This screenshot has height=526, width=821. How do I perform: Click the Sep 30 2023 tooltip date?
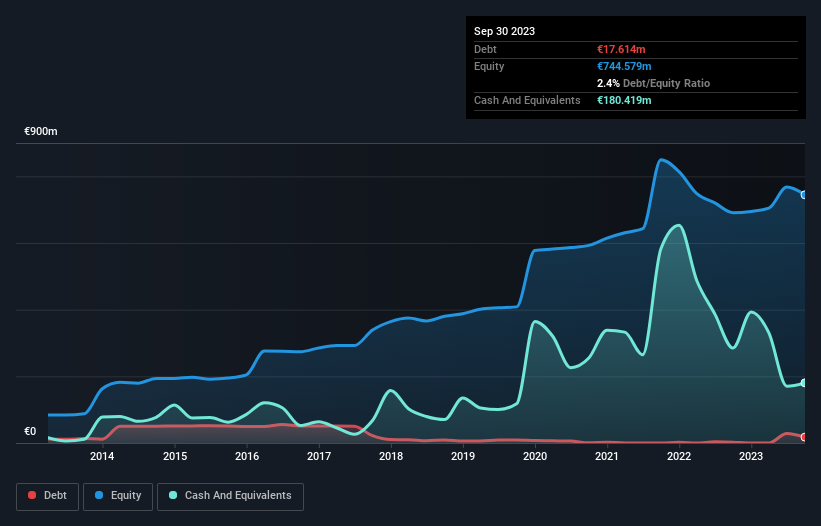point(504,31)
